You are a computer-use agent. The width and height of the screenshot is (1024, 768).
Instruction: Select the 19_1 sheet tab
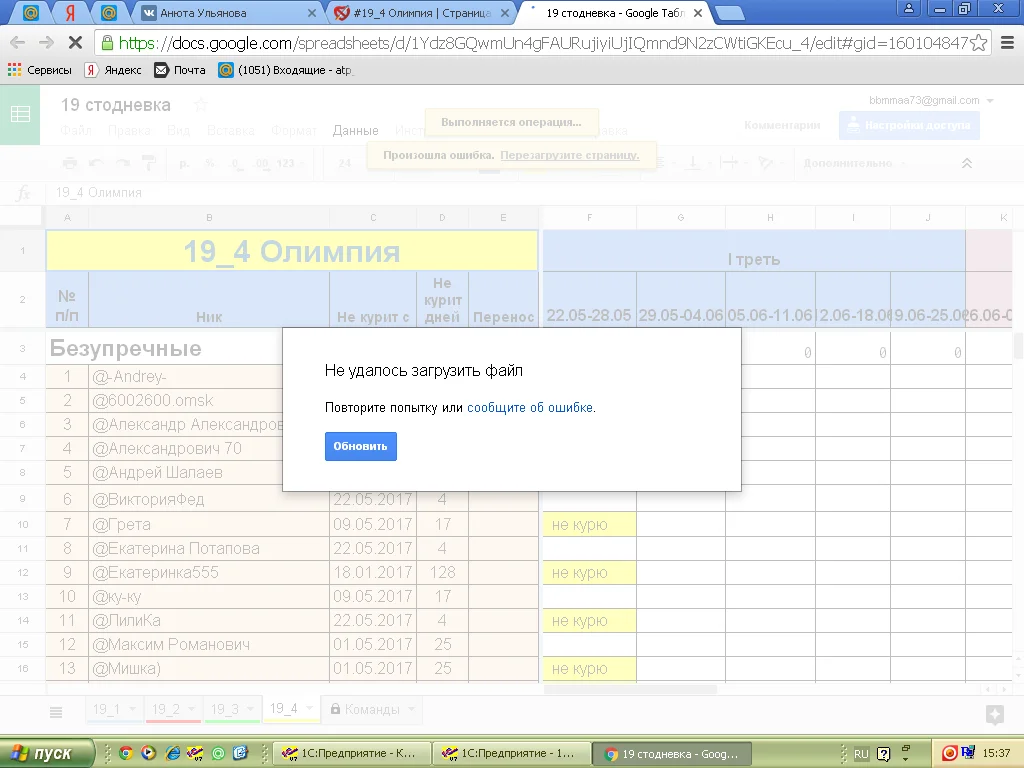point(106,710)
